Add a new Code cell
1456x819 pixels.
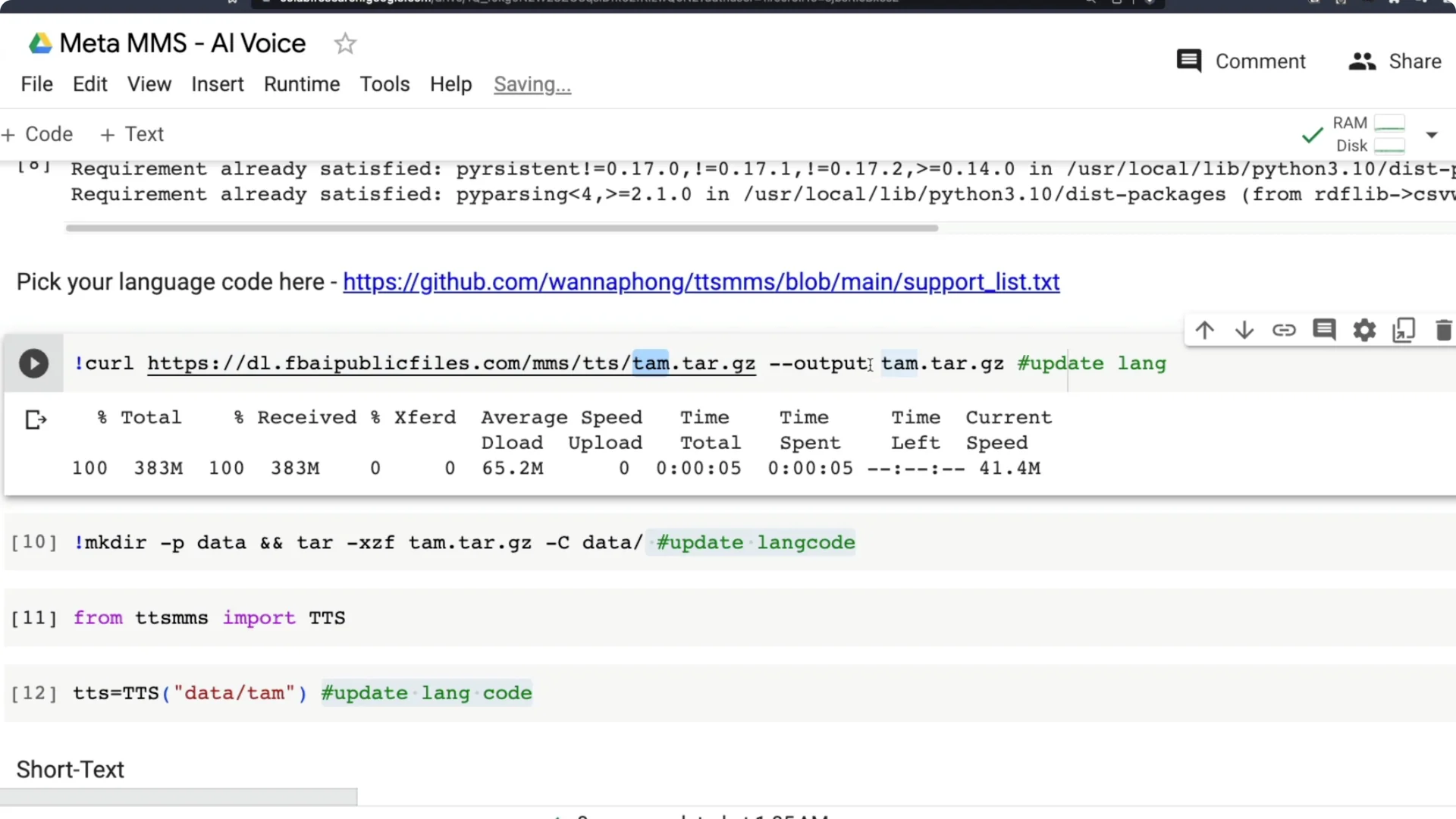point(37,134)
